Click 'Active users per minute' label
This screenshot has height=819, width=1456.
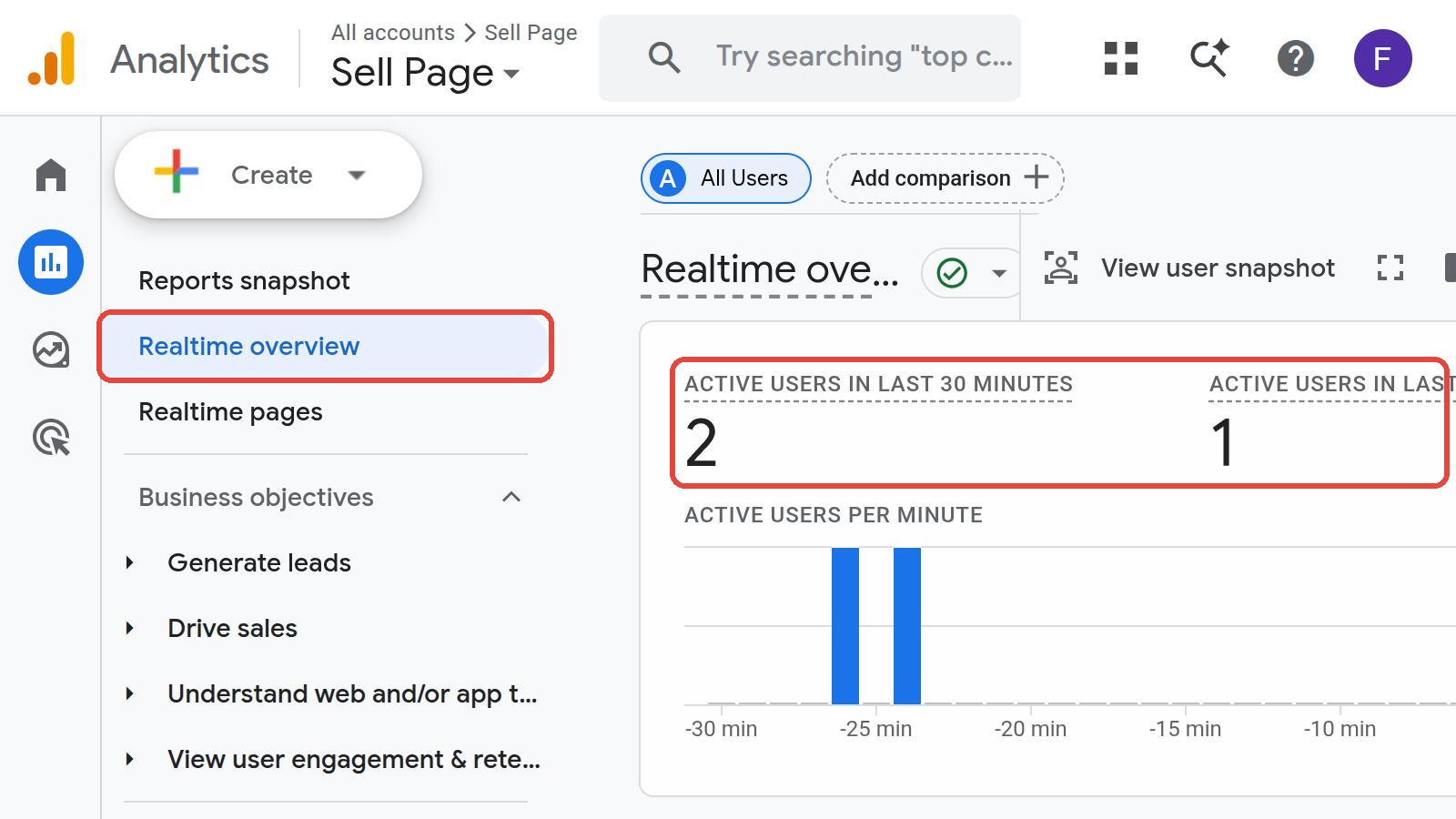tap(834, 515)
